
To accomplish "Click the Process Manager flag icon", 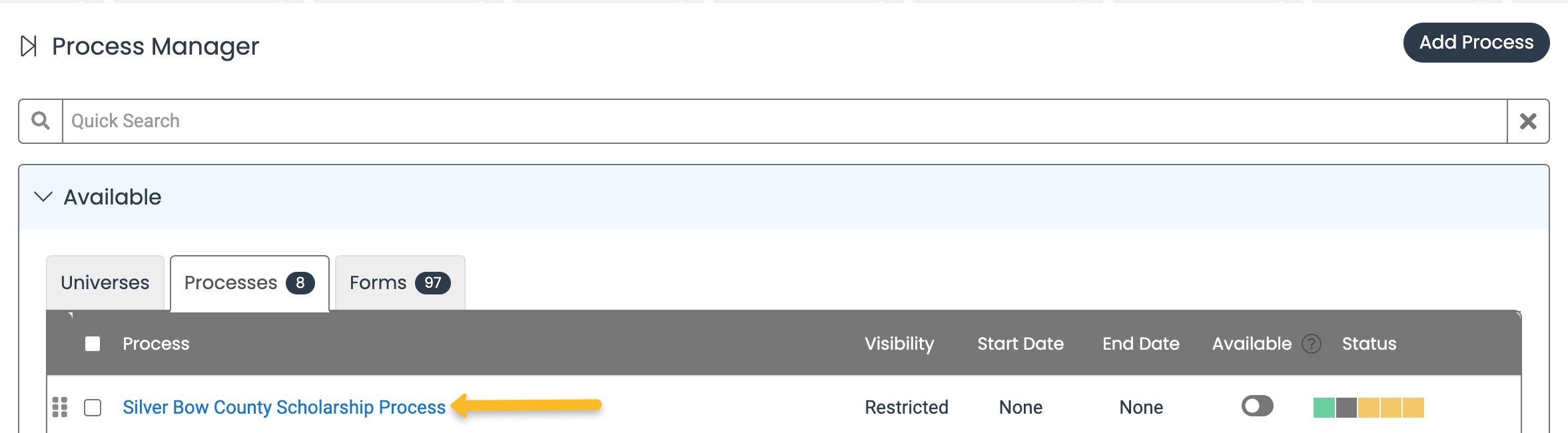I will [28, 45].
